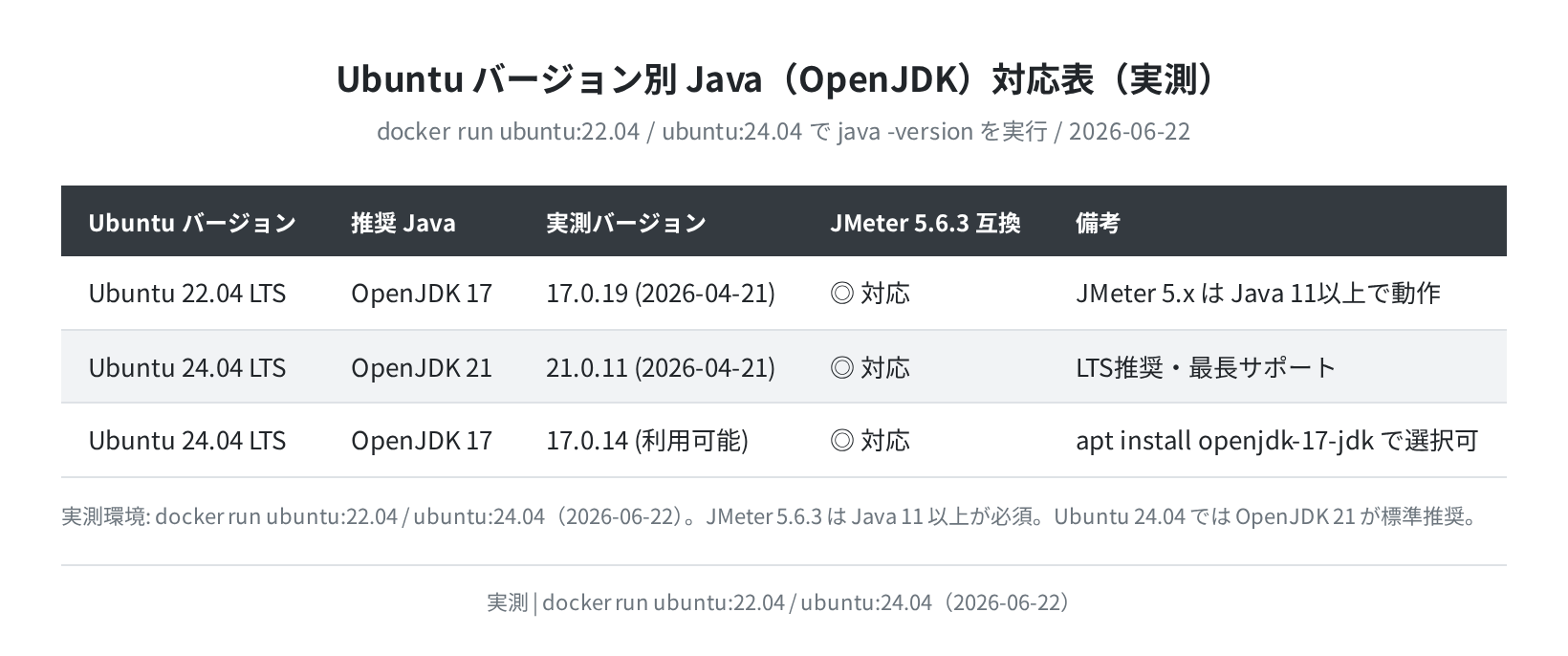Click the 17.0.14 (利用可能) version cell

[x=646, y=440]
